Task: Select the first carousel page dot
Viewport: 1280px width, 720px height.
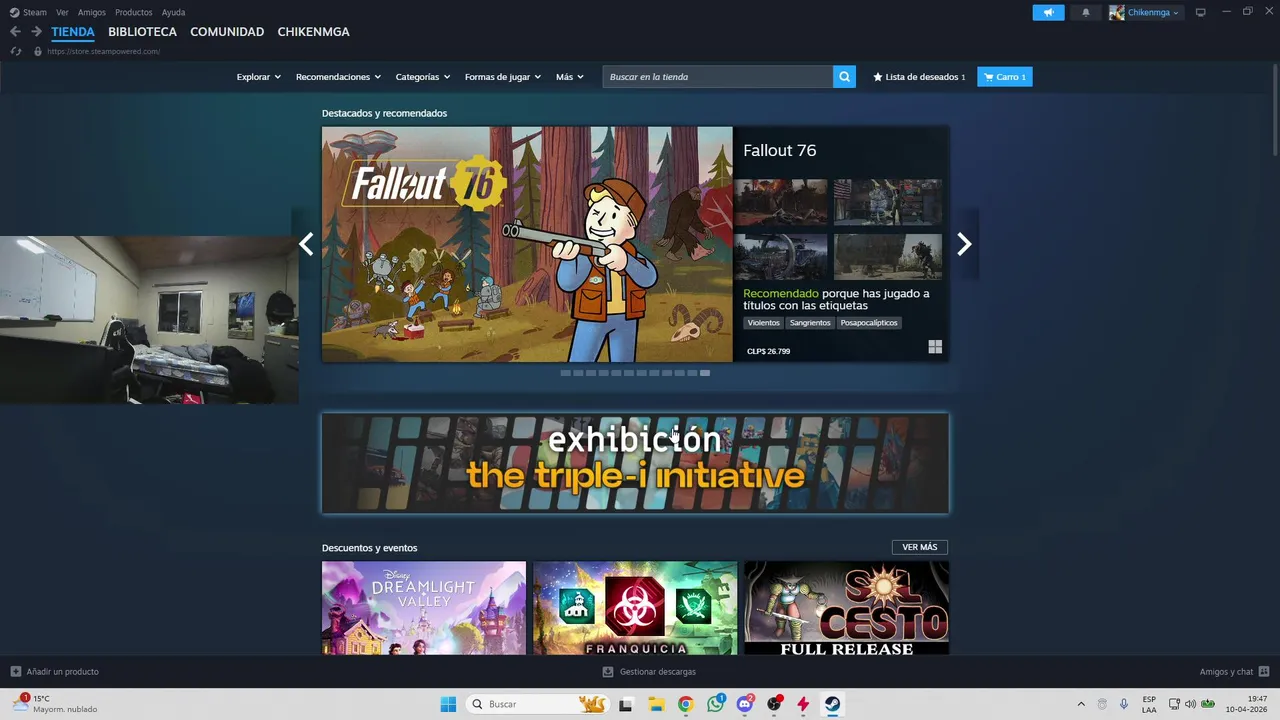Action: 565,373
